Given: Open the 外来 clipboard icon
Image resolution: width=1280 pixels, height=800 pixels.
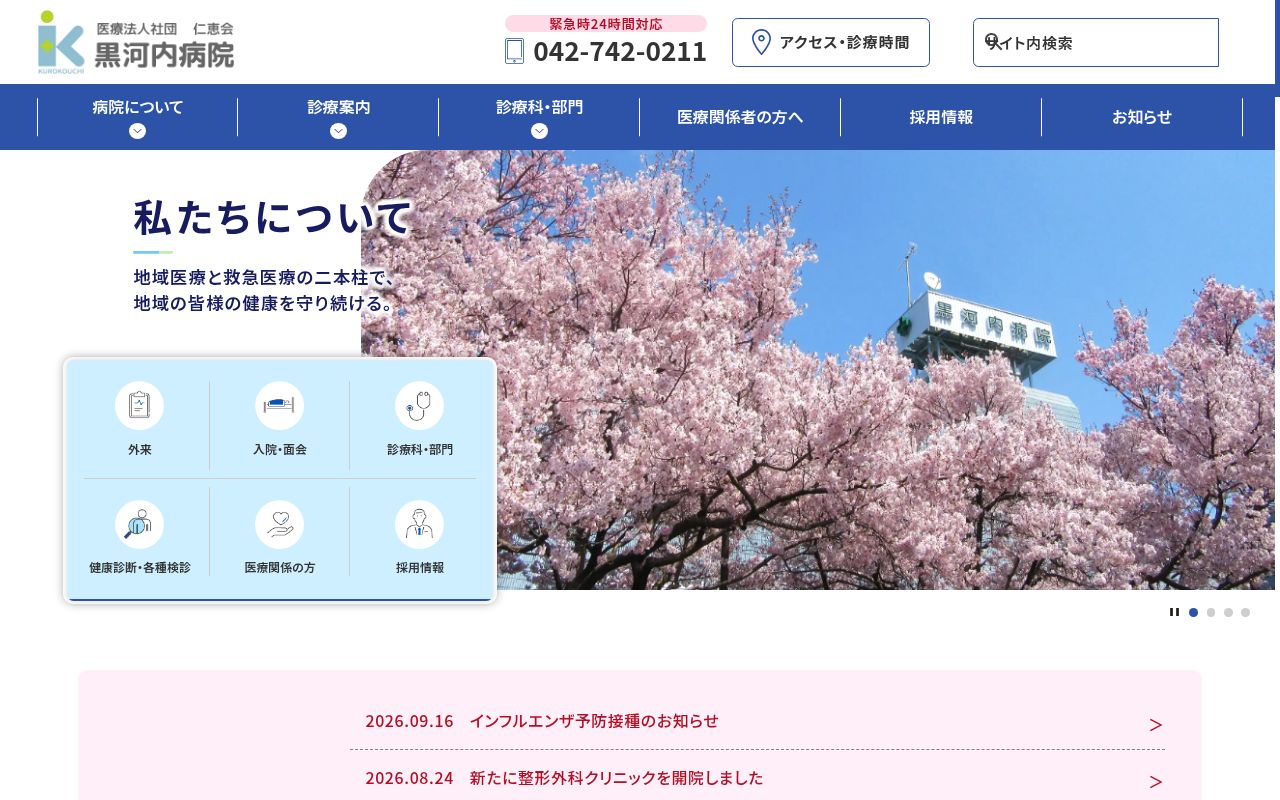Looking at the screenshot, I should pyautogui.click(x=139, y=405).
